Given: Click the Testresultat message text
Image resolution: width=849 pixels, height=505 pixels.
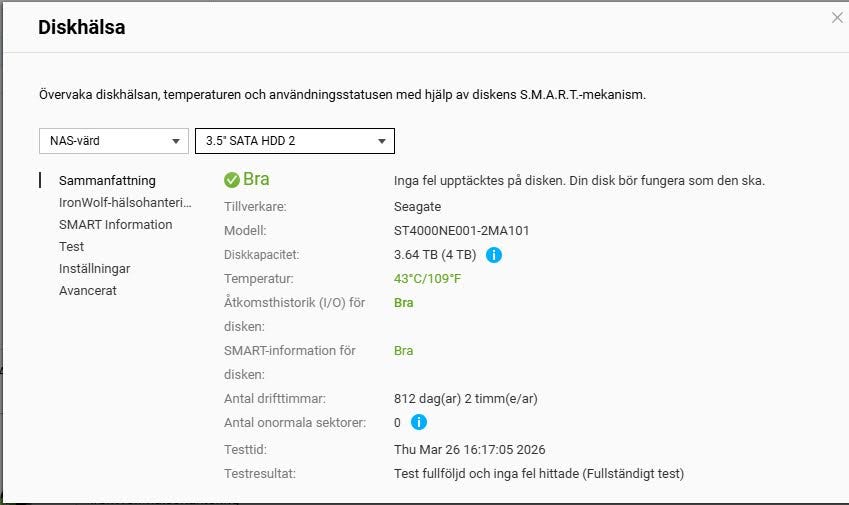Looking at the screenshot, I should [539, 474].
